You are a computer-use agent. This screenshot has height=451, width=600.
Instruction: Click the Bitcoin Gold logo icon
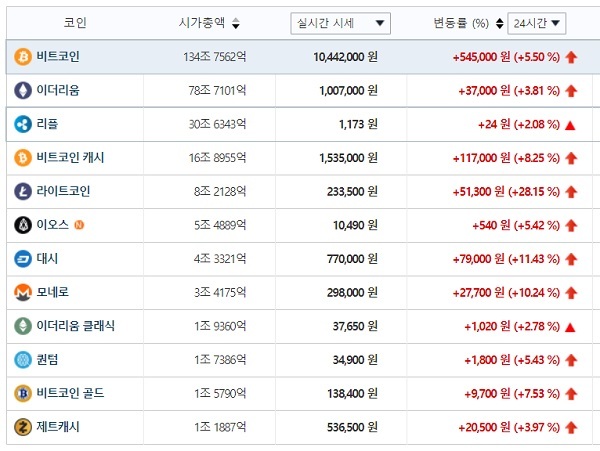pos(23,394)
